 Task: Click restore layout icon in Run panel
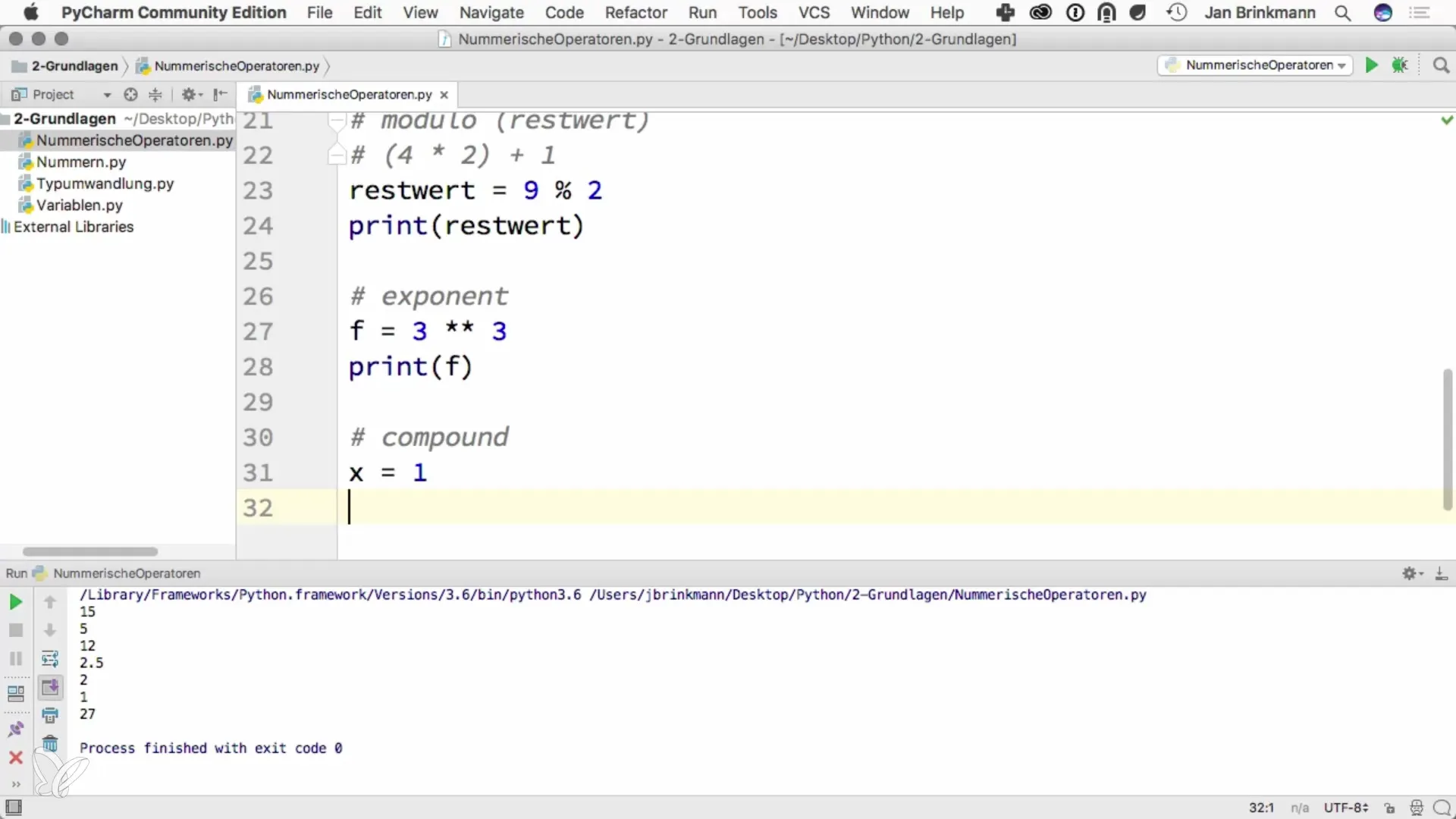(15, 693)
